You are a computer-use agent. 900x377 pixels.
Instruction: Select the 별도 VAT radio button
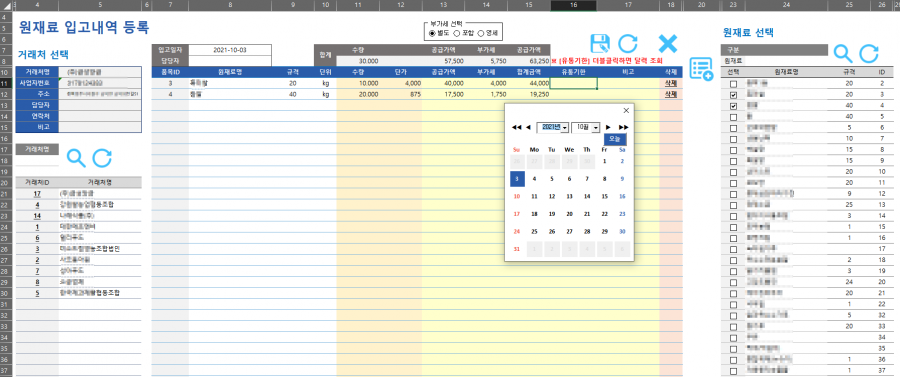tap(432, 33)
